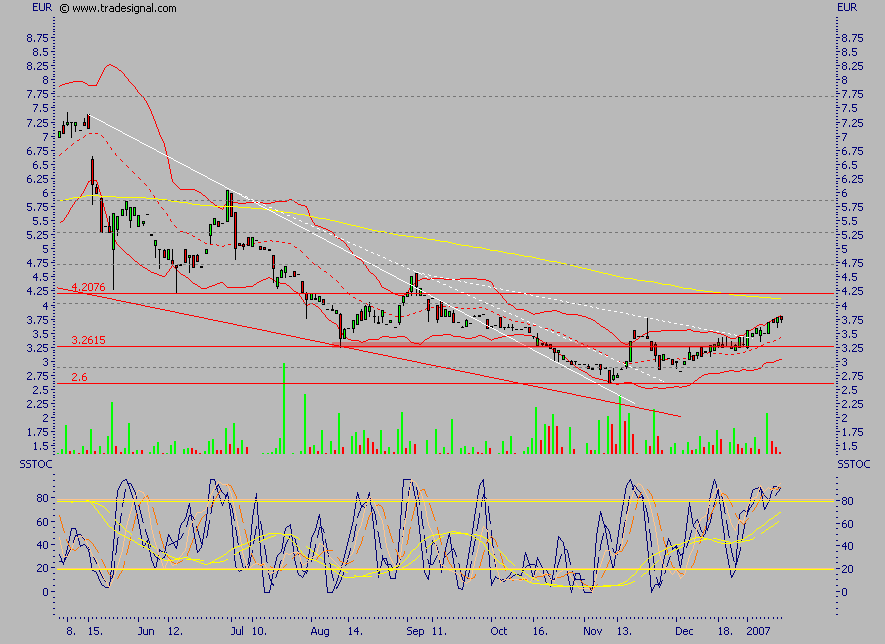The image size is (885, 644).
Task: Select the 2.6 support level label
Action: pyautogui.click(x=80, y=377)
